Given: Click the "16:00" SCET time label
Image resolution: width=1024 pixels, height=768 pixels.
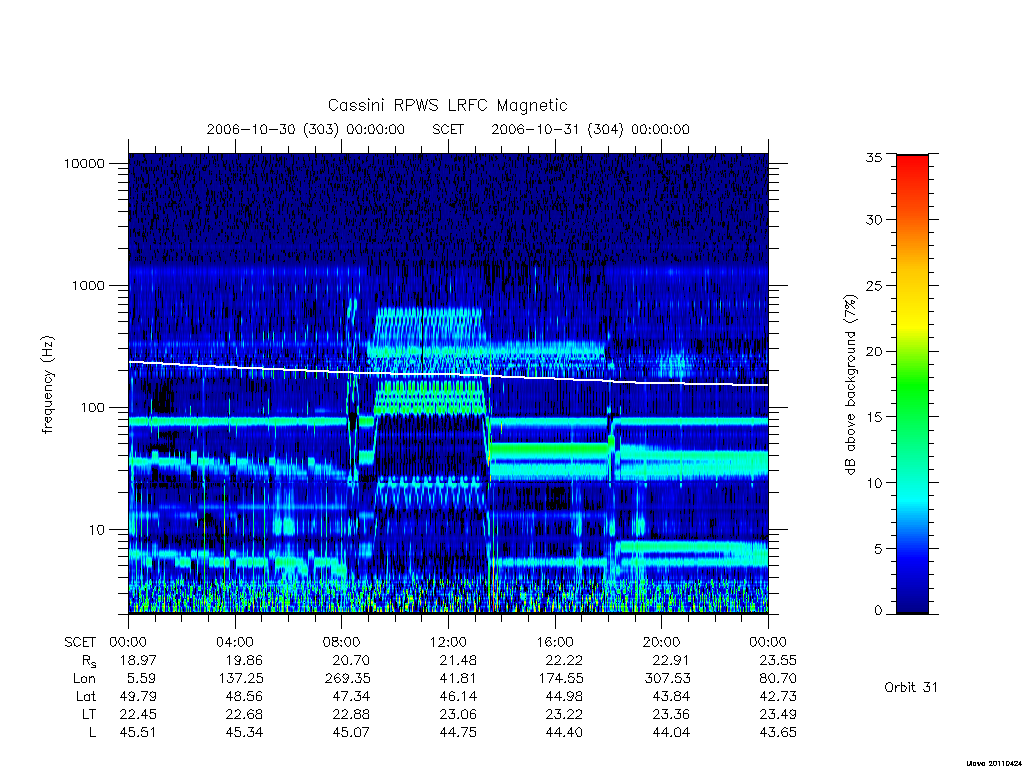Looking at the screenshot, I should 554,642.
